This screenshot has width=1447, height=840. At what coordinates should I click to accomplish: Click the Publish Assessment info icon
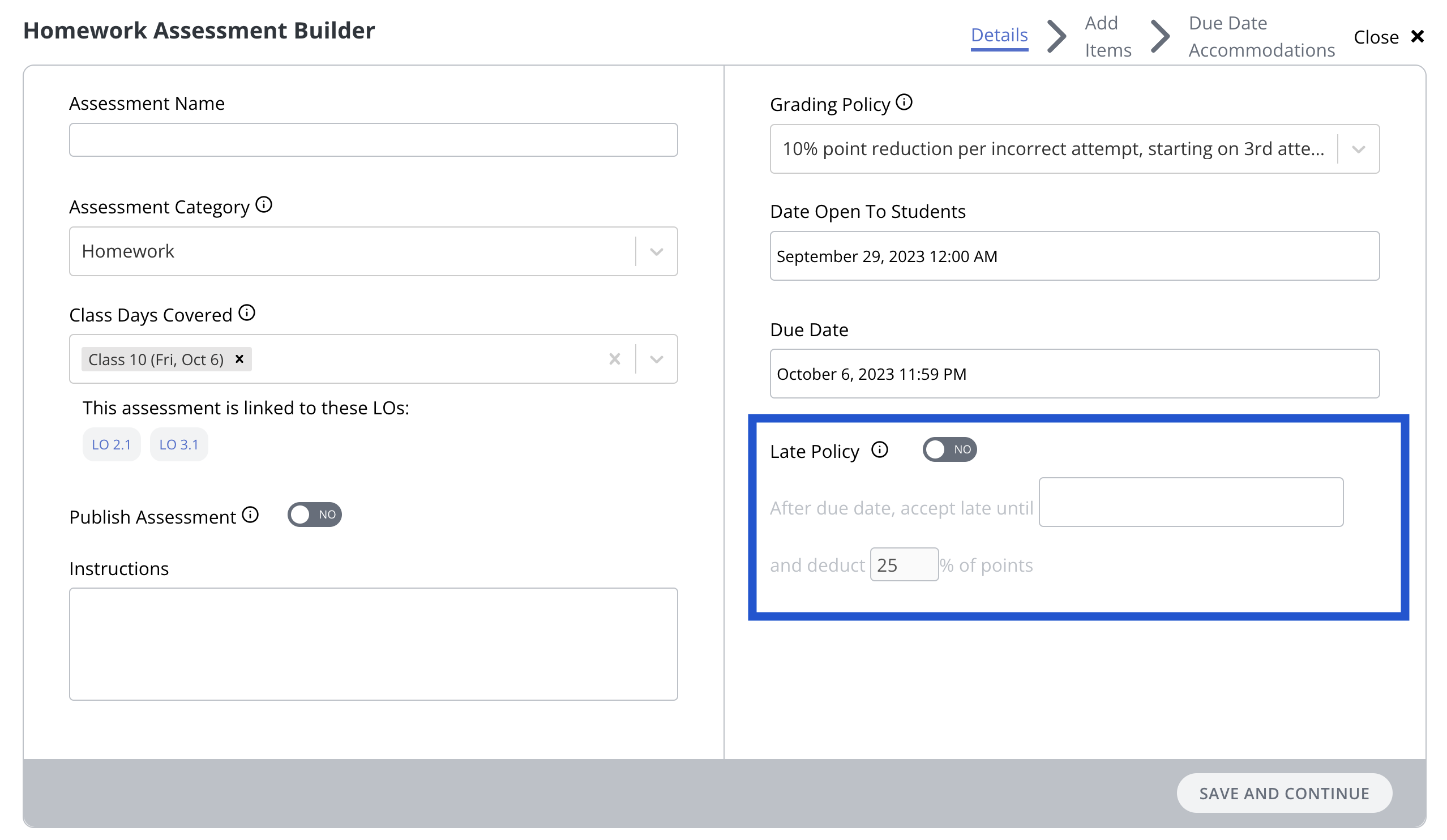[x=250, y=515]
